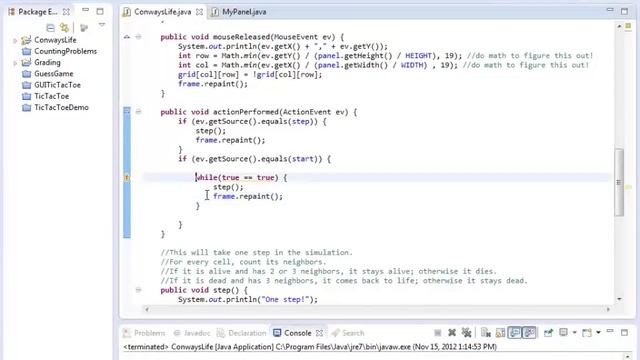The image size is (640, 360).
Task: Click the Package Explorer focus task icon
Action: tap(84, 28)
